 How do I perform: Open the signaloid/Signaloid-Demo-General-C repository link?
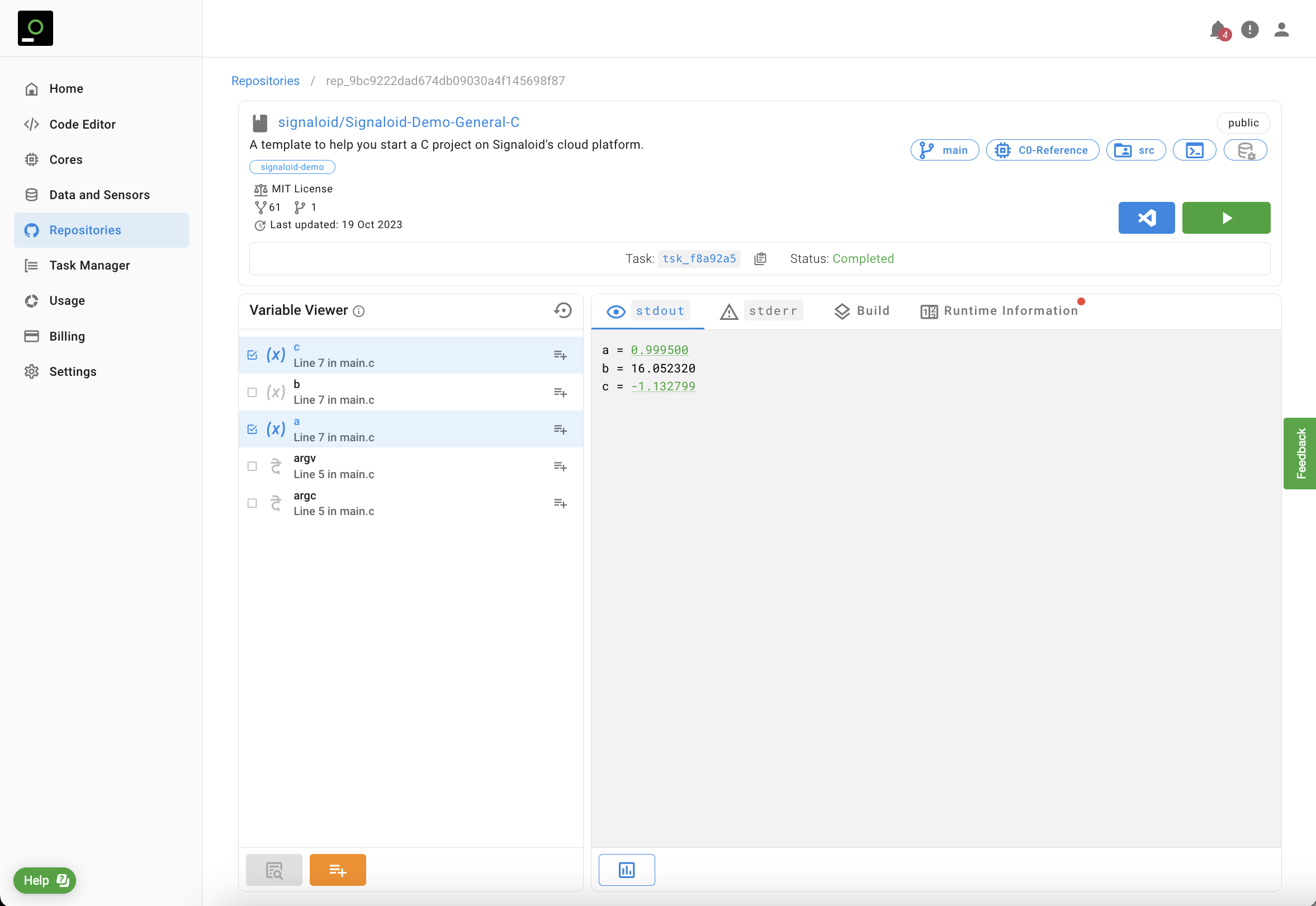pos(399,122)
